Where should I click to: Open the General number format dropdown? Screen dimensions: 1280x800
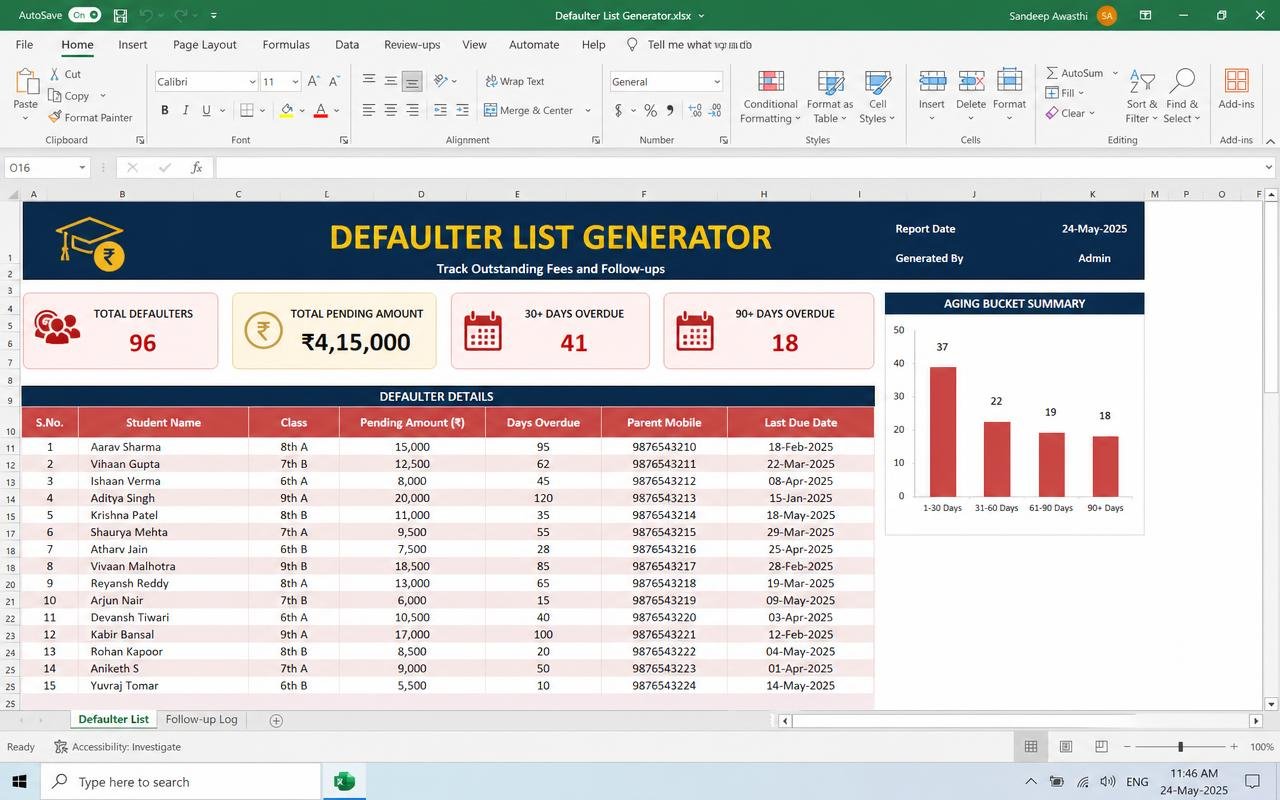click(x=717, y=82)
